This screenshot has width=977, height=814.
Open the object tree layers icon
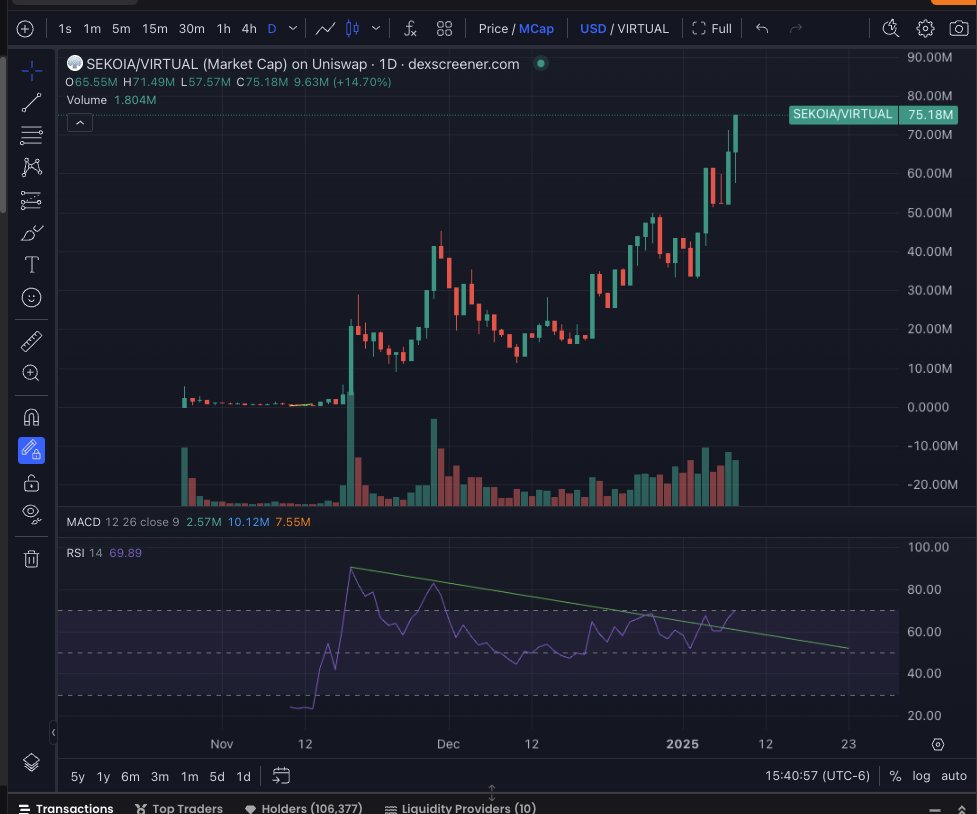pos(31,762)
